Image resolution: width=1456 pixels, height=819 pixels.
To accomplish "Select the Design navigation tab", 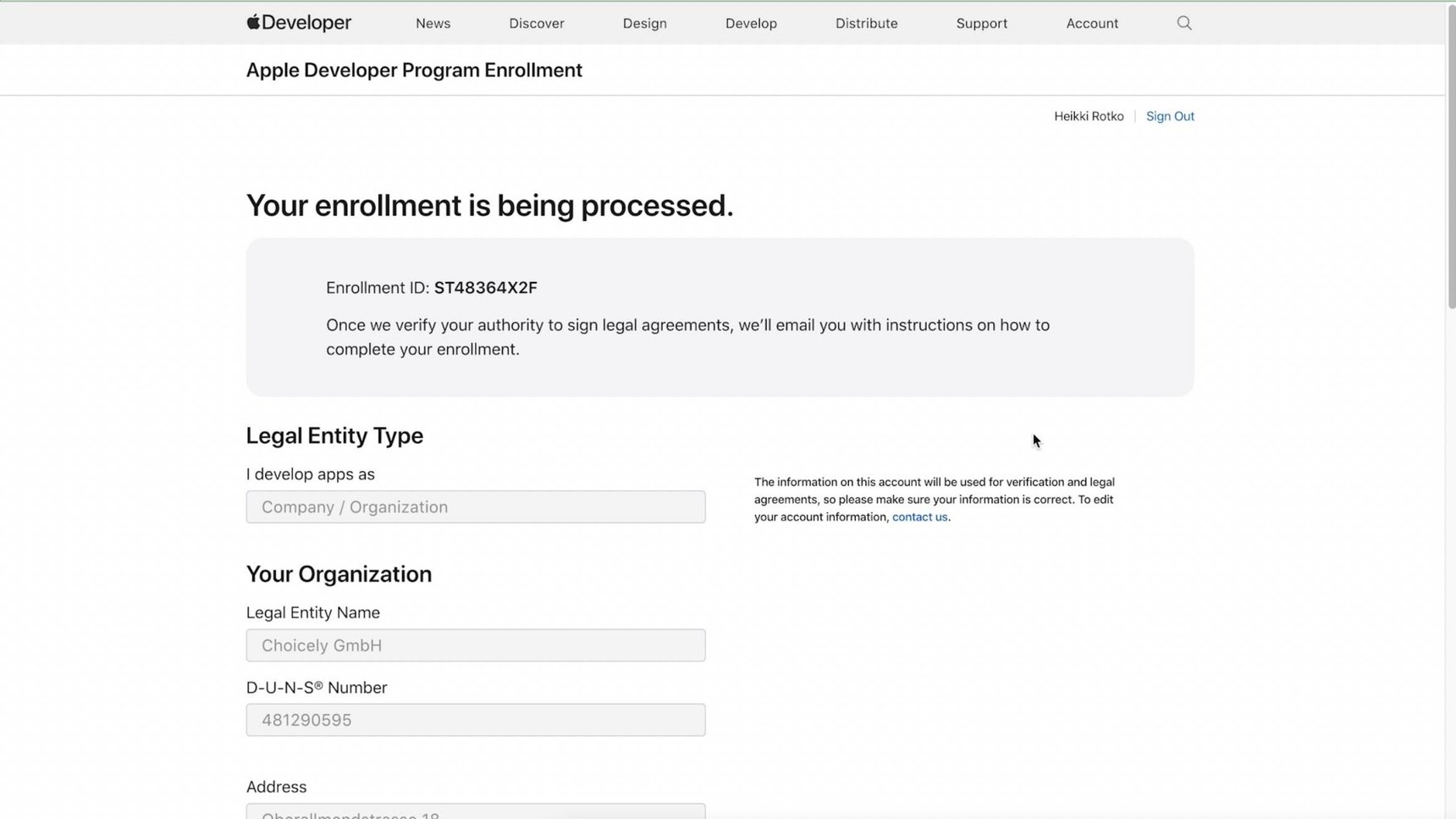I will tap(644, 23).
